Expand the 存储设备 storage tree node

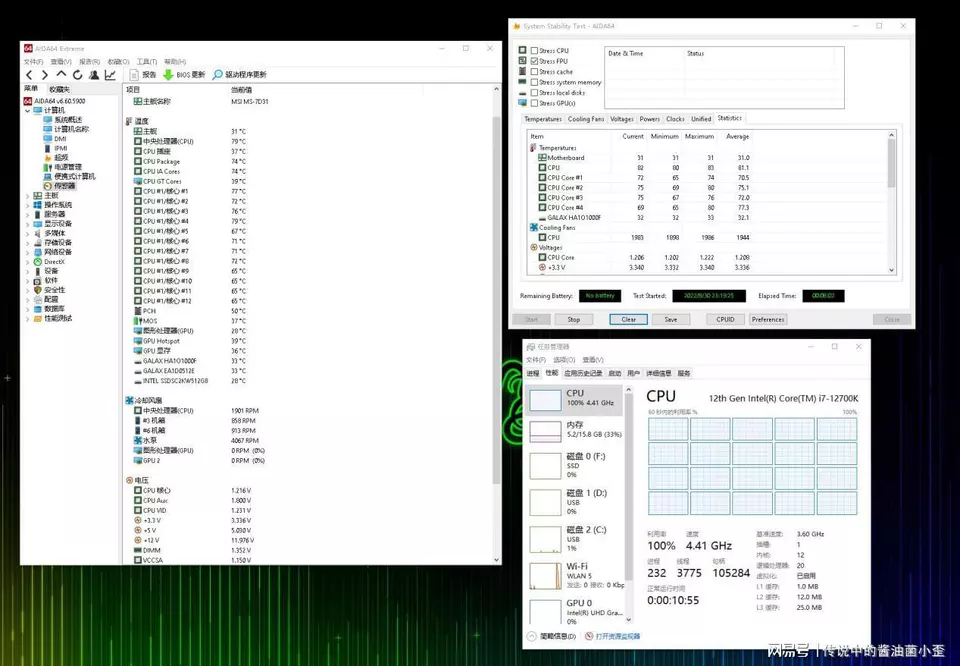click(28, 243)
